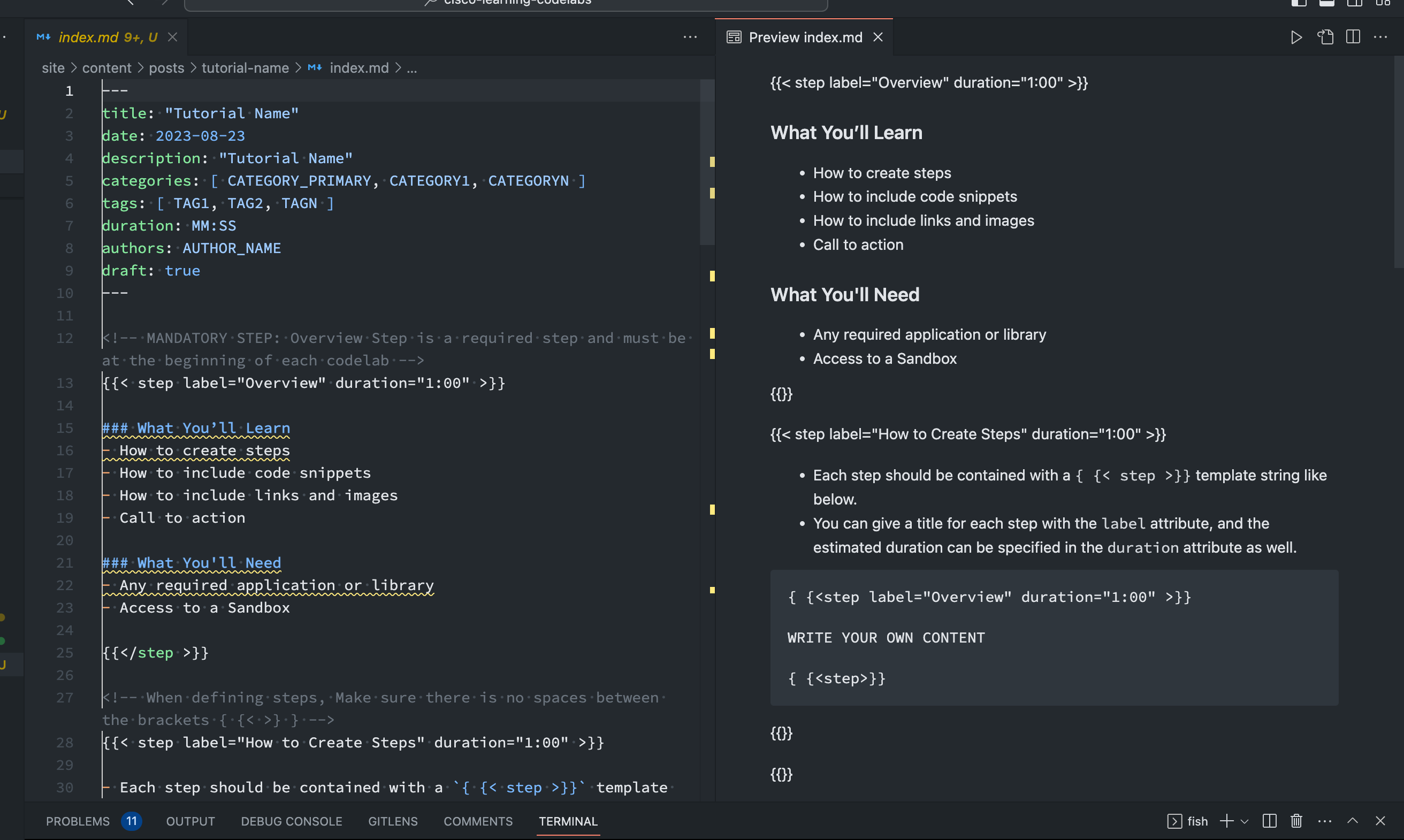Open the 'index.md' breadcrumb segment

click(x=359, y=68)
